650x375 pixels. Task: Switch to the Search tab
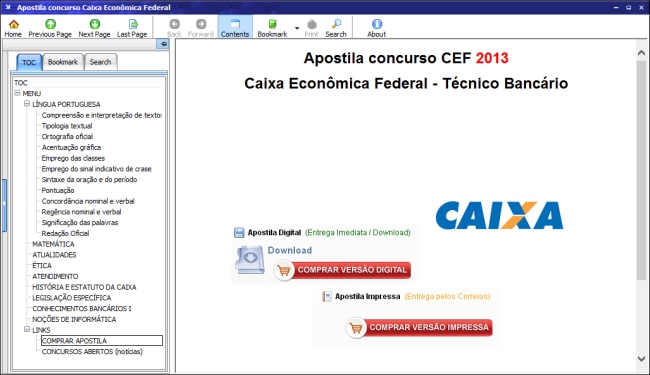coord(100,62)
